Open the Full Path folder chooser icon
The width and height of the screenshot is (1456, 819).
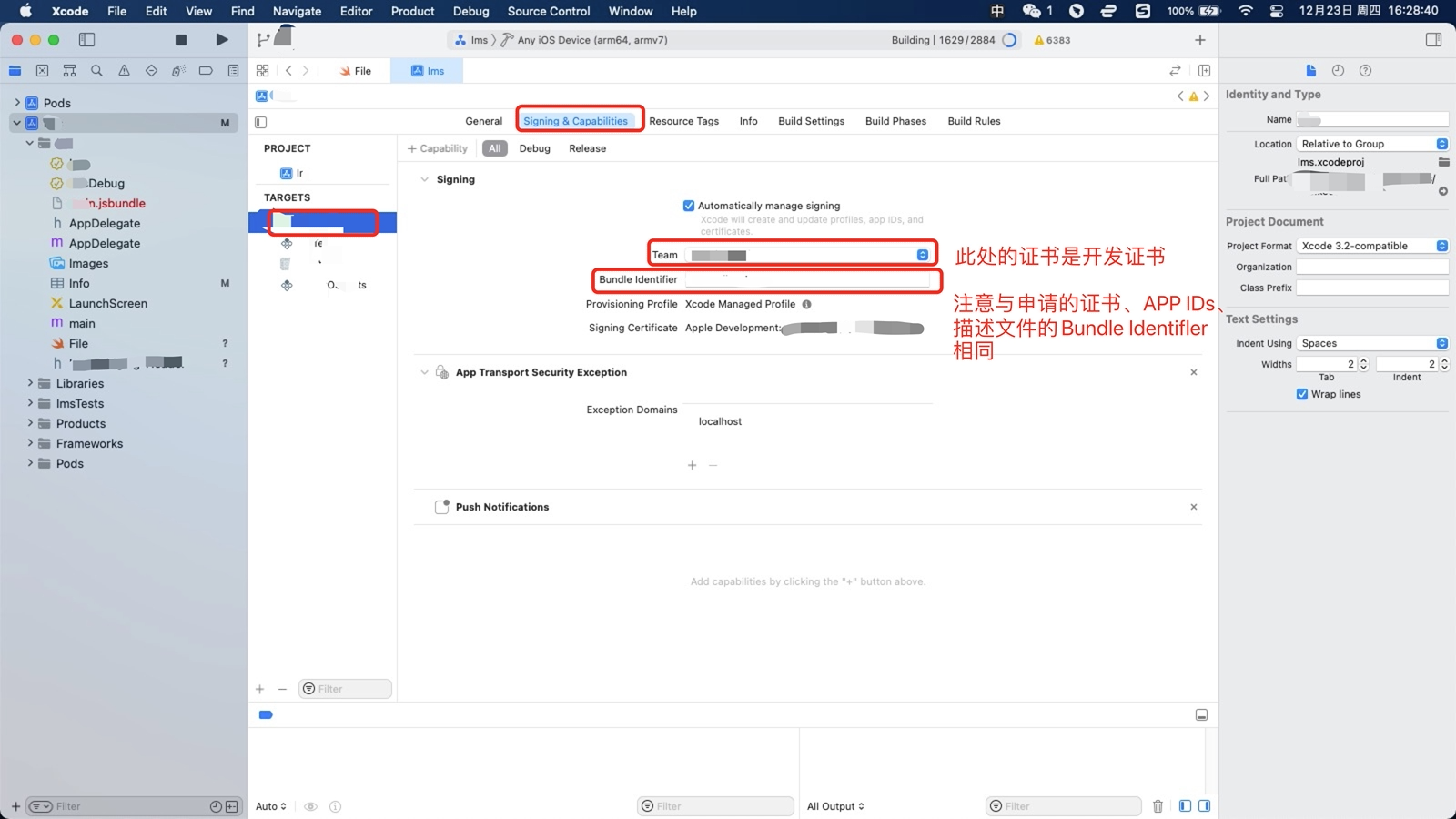point(1443,162)
